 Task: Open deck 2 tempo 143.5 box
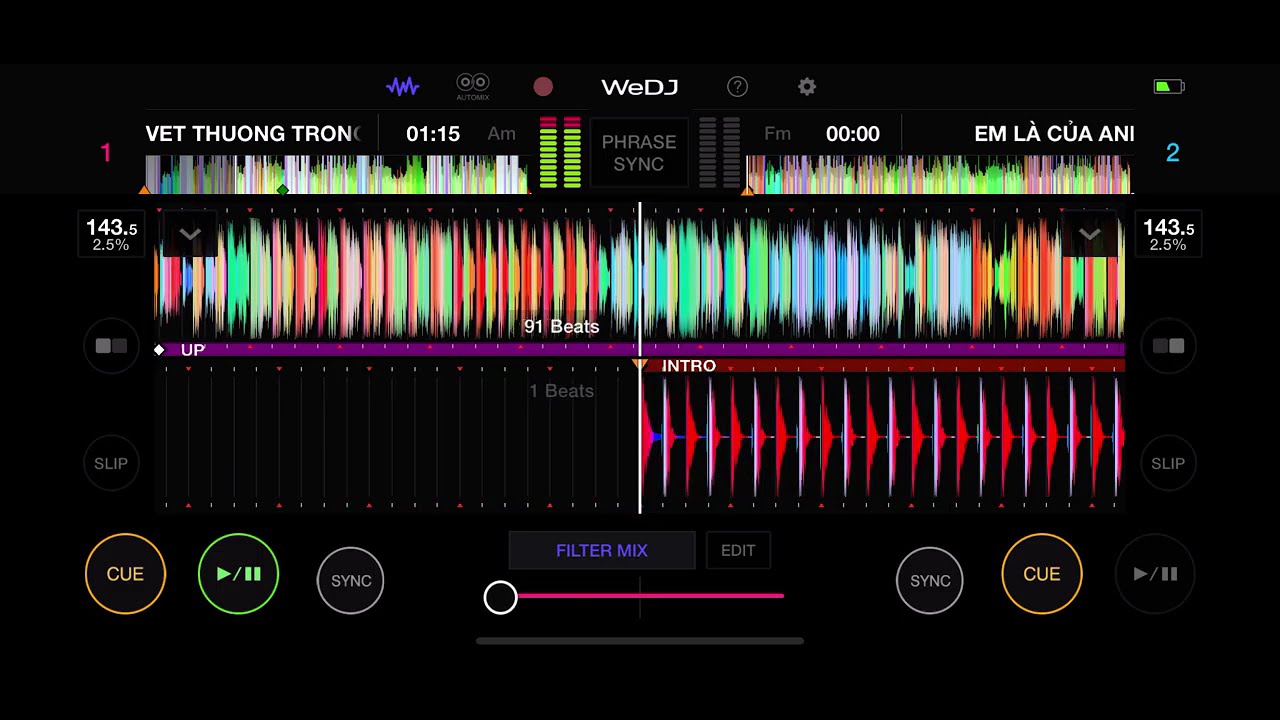pyautogui.click(x=1168, y=234)
